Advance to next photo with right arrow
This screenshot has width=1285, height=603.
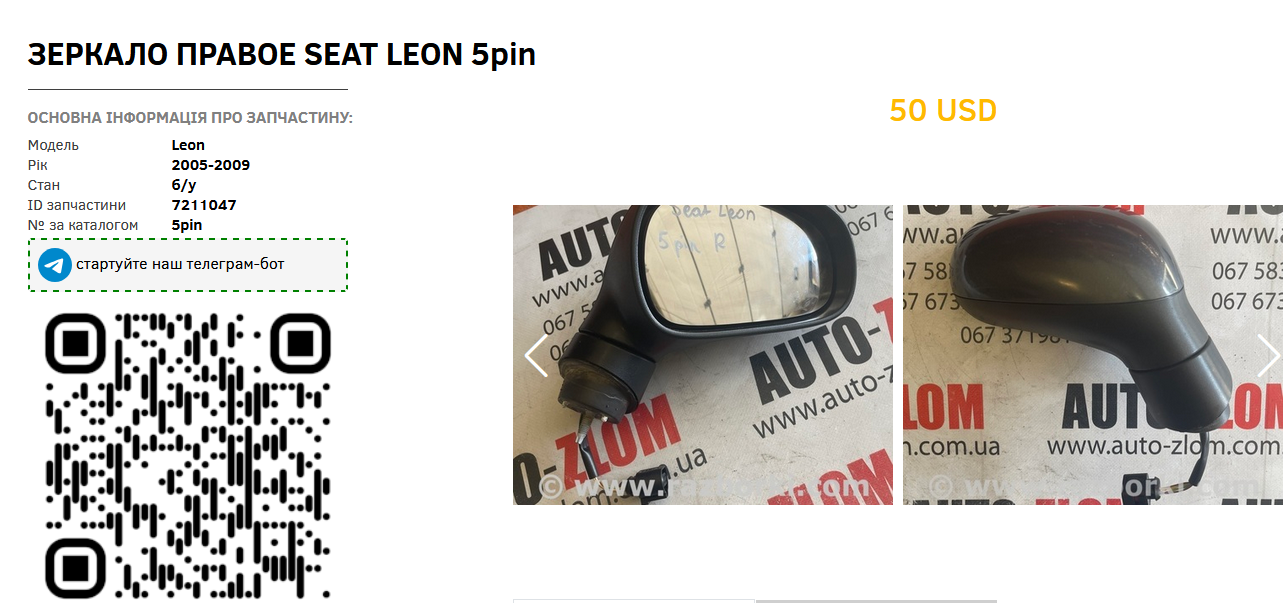coord(1268,355)
